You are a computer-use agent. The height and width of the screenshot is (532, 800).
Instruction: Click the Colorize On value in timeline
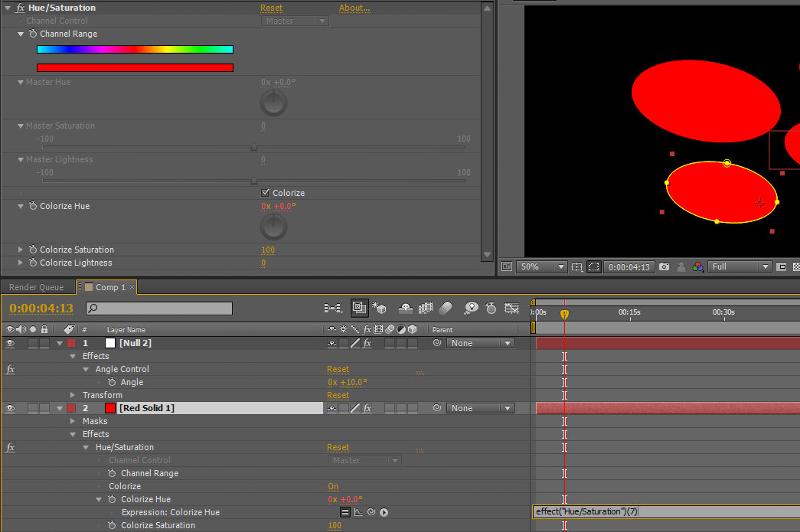(x=333, y=486)
